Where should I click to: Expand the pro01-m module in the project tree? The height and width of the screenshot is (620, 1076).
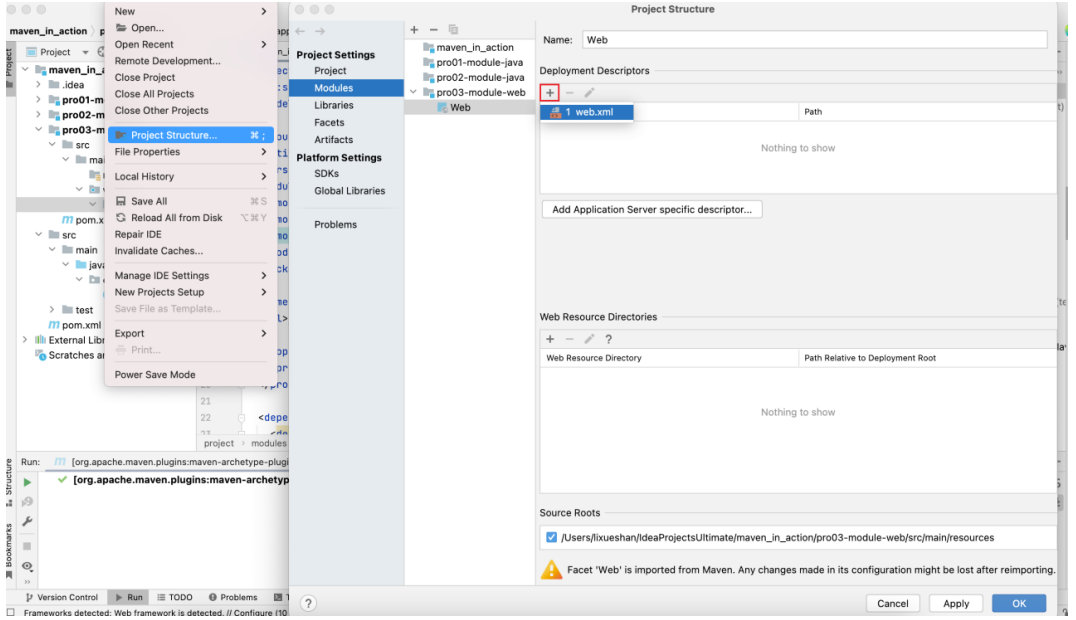click(38, 100)
